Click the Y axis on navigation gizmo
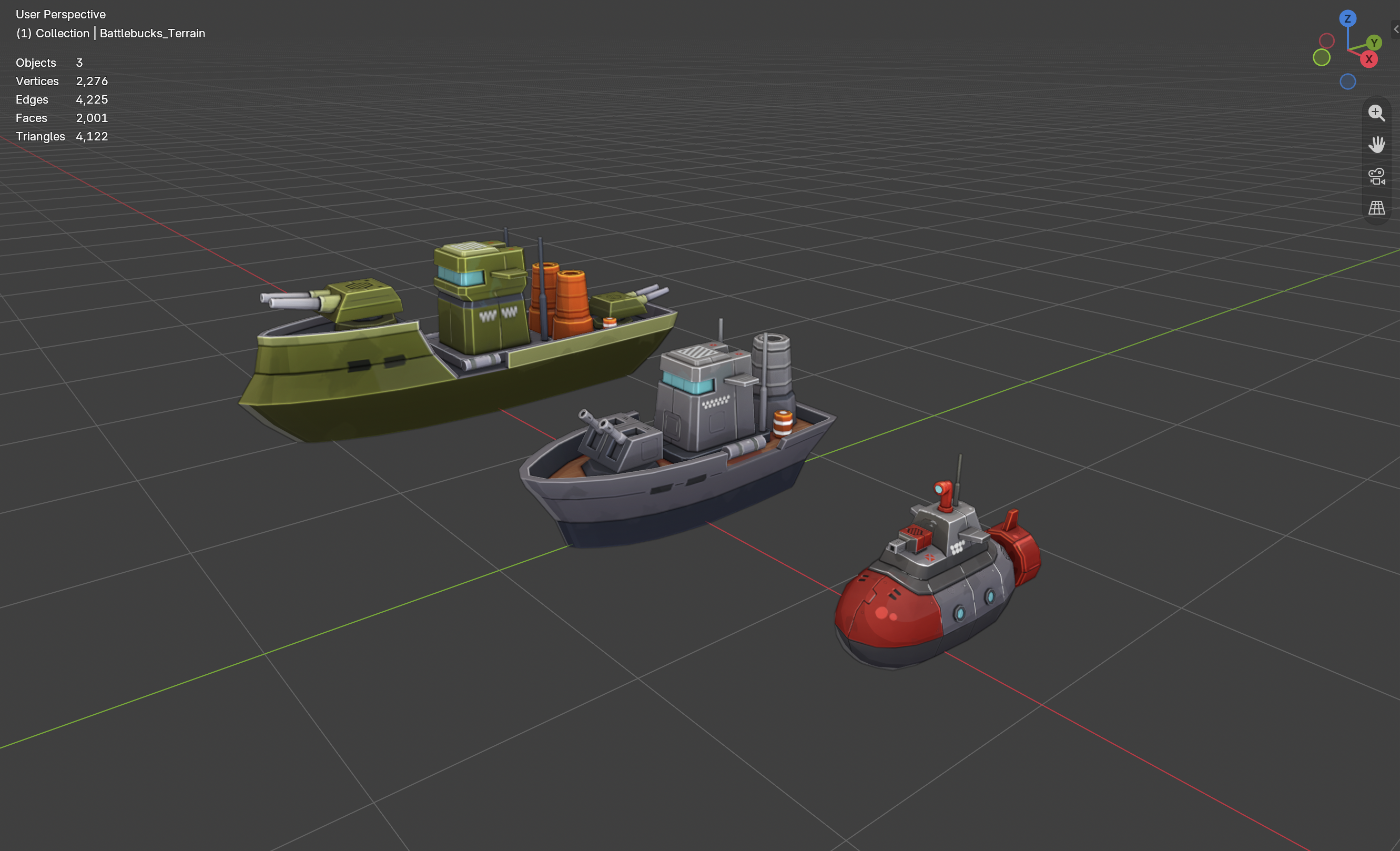 click(1373, 43)
